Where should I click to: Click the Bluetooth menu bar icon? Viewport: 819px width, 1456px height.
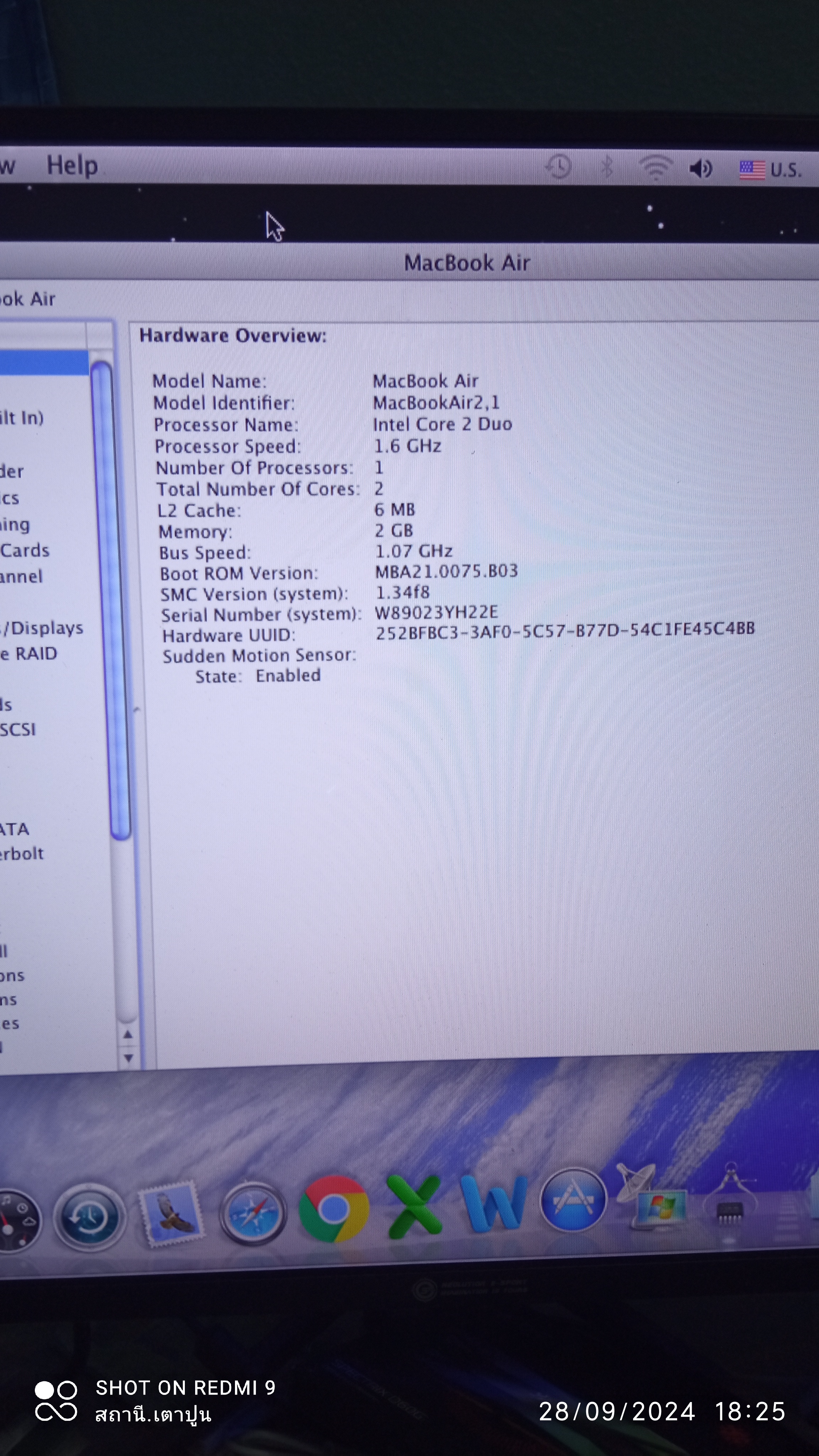[x=606, y=167]
